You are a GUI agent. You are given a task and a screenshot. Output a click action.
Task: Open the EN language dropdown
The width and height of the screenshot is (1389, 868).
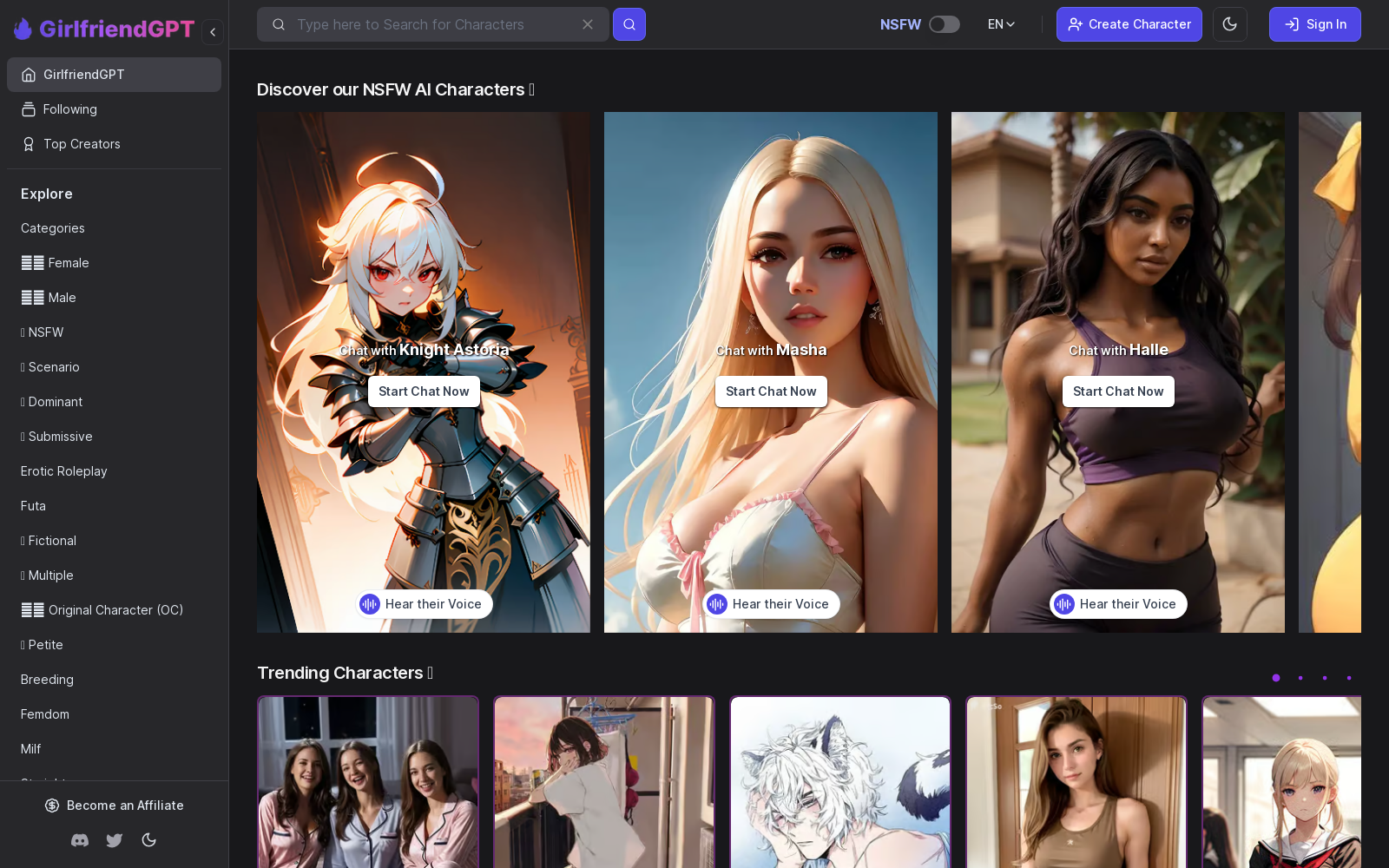[x=1002, y=24]
